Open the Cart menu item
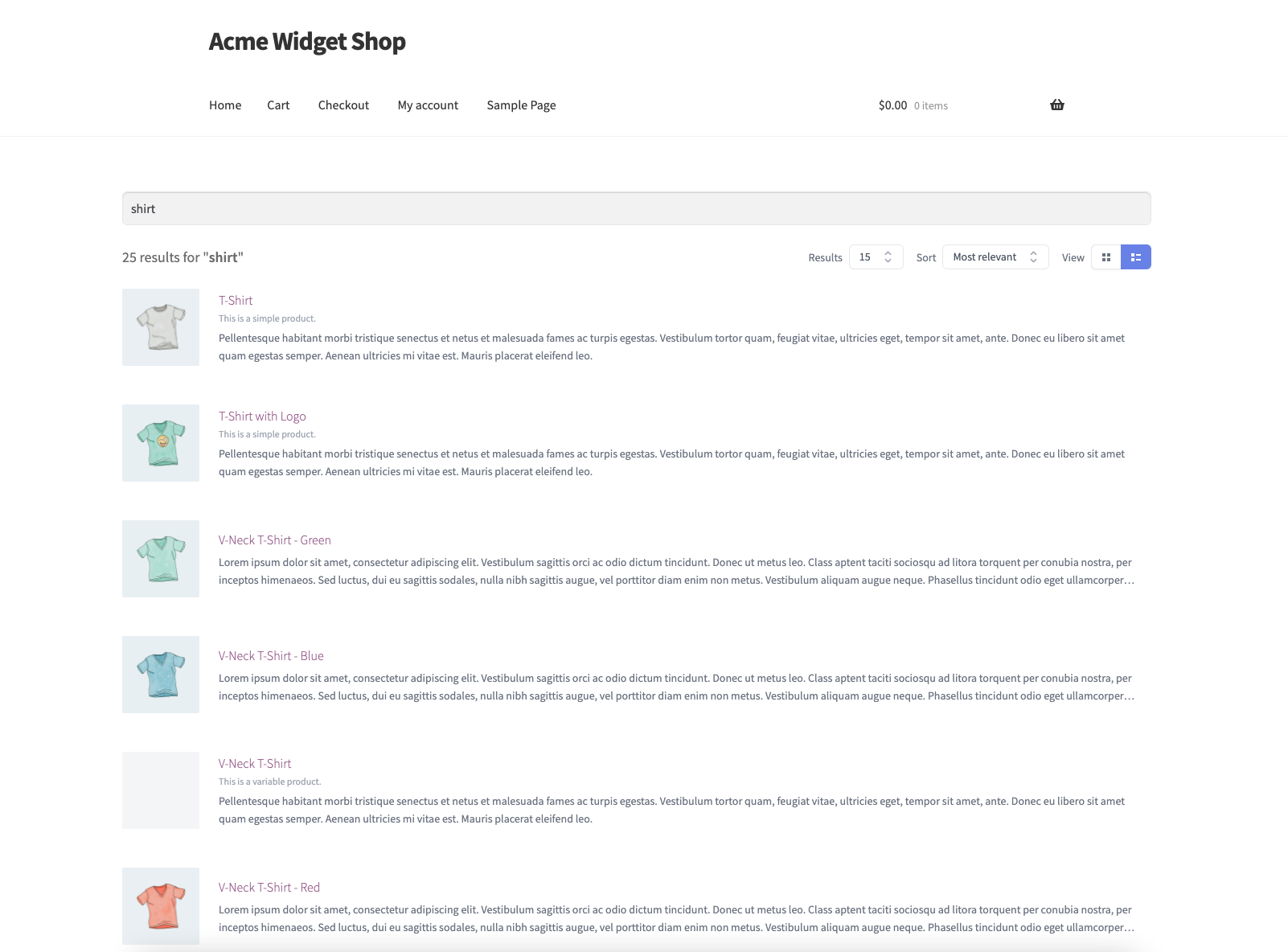Viewport: 1288px width, 952px height. pos(278,105)
